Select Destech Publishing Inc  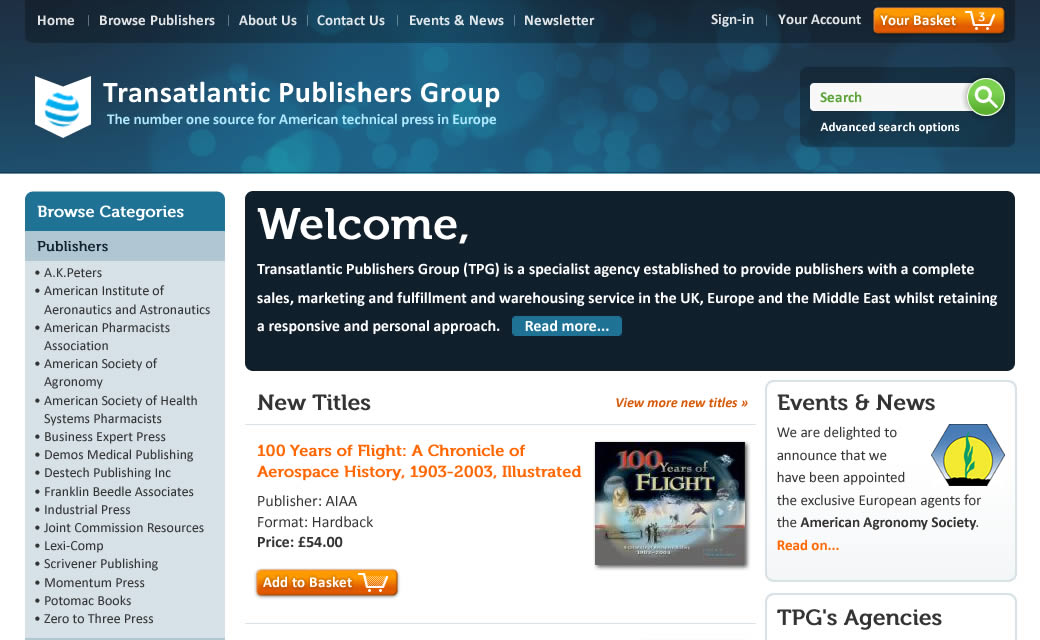point(107,472)
